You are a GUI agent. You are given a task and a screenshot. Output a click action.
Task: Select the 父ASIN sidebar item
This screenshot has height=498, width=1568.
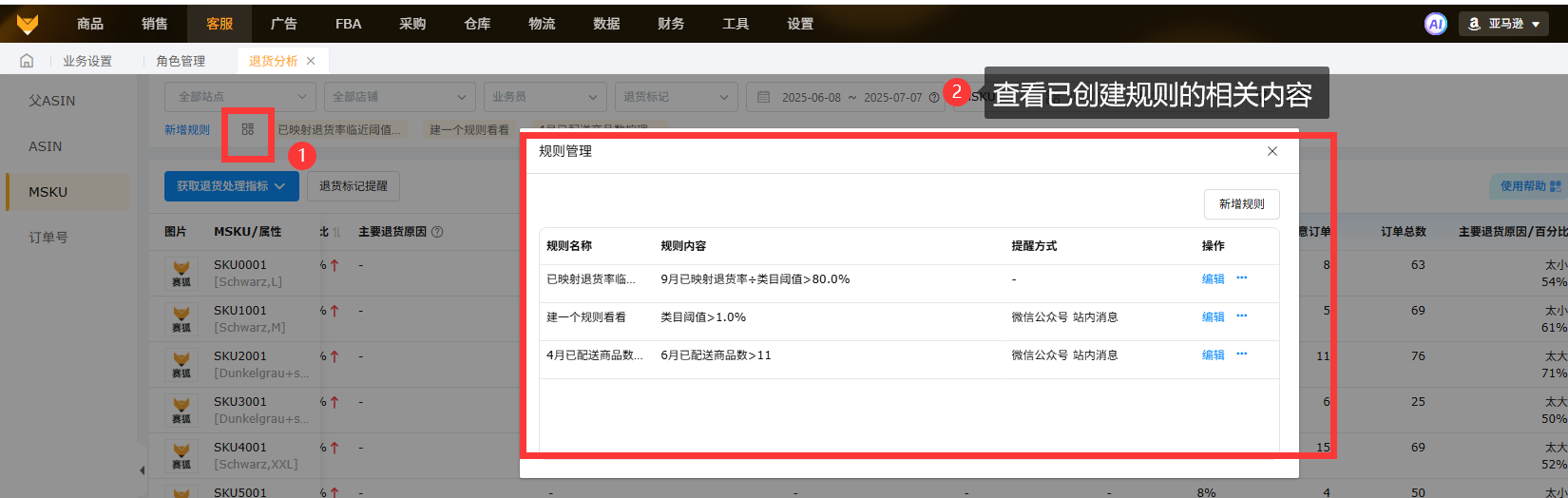52,101
